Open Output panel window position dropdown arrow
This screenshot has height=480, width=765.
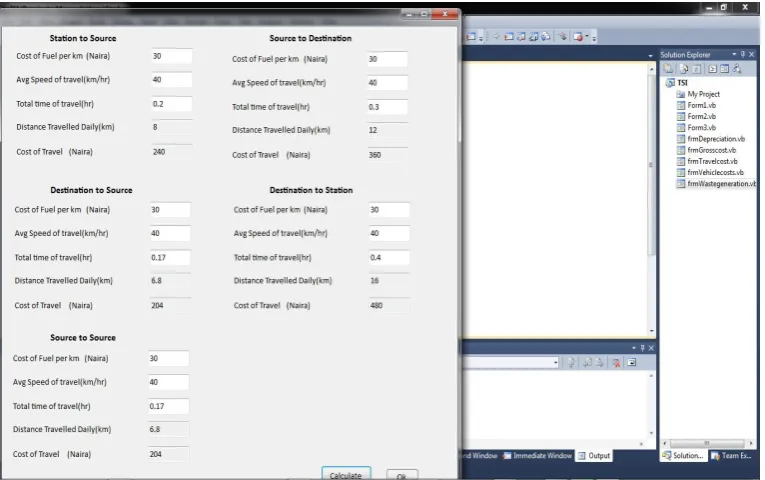(633, 348)
